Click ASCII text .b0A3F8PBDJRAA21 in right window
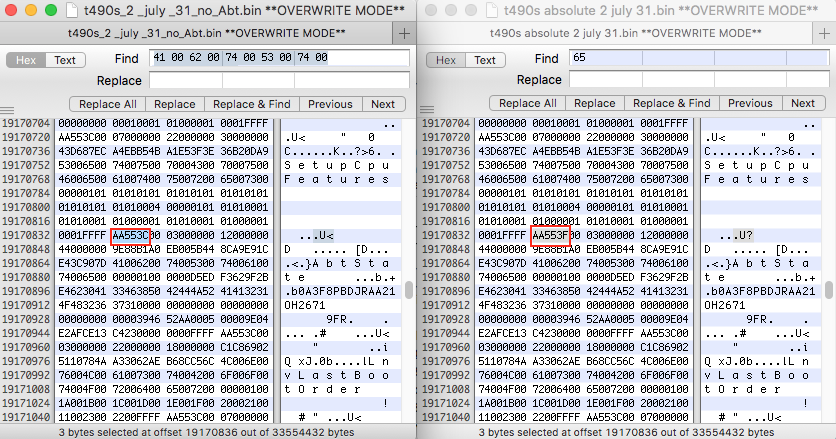This screenshot has width=836, height=439. click(760, 291)
